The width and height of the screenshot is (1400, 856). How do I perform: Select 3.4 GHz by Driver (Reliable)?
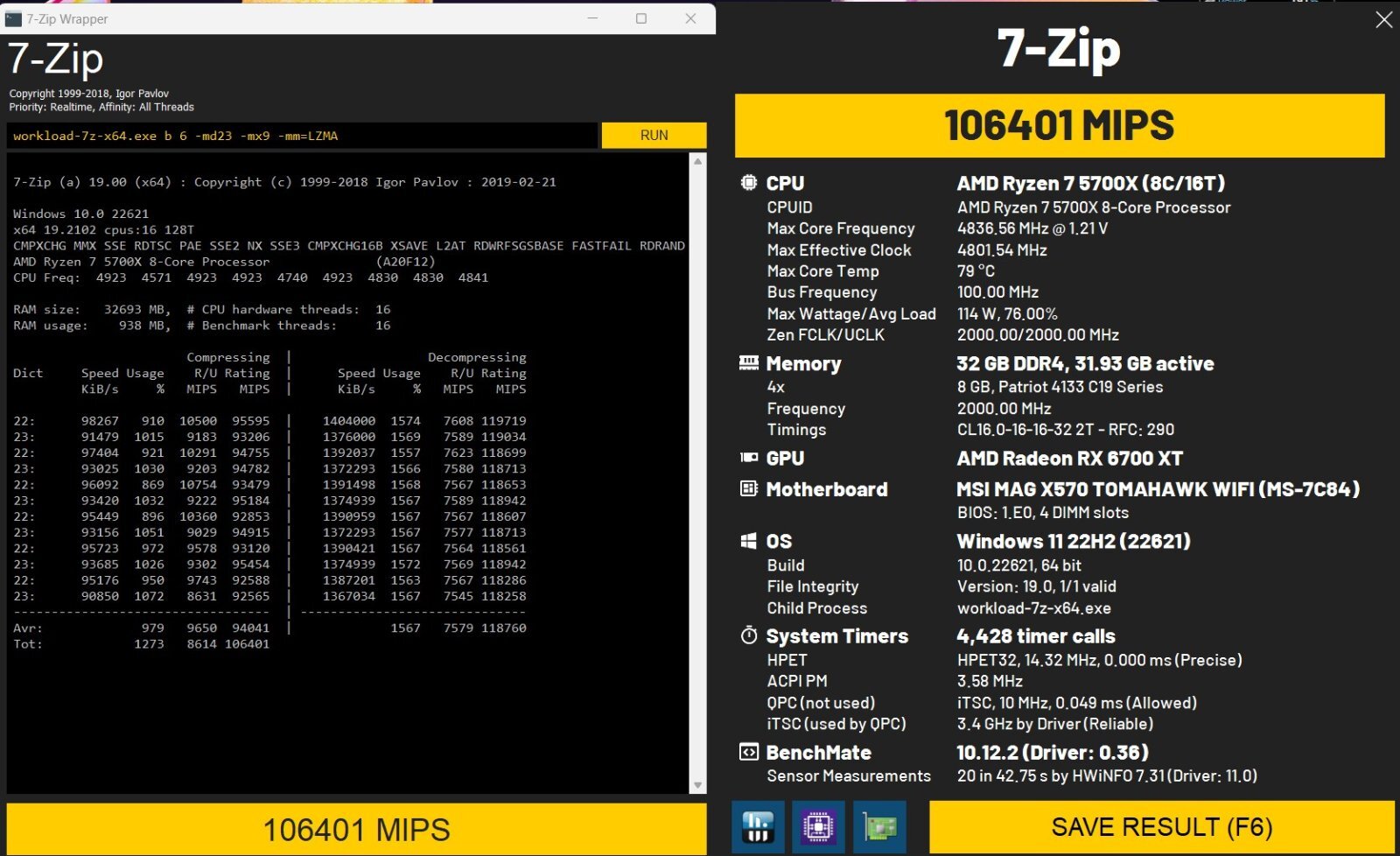point(1054,724)
